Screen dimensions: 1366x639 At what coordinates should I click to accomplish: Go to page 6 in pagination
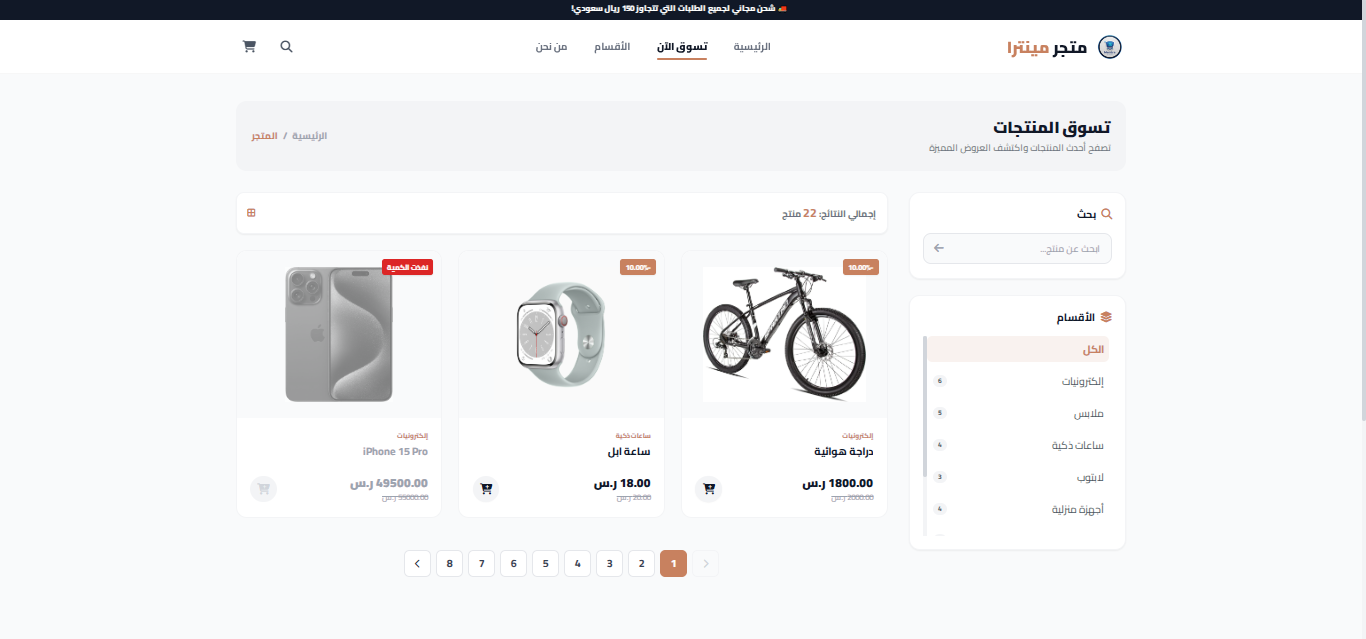coord(514,564)
